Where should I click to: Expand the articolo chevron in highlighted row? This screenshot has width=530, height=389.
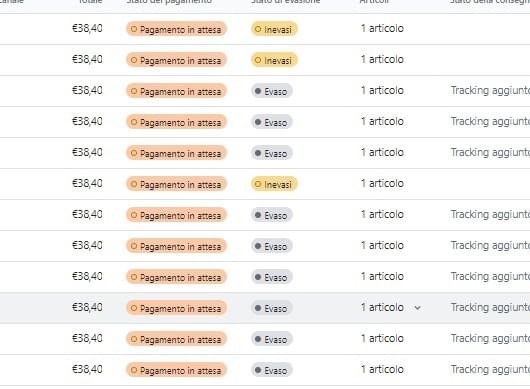point(418,308)
